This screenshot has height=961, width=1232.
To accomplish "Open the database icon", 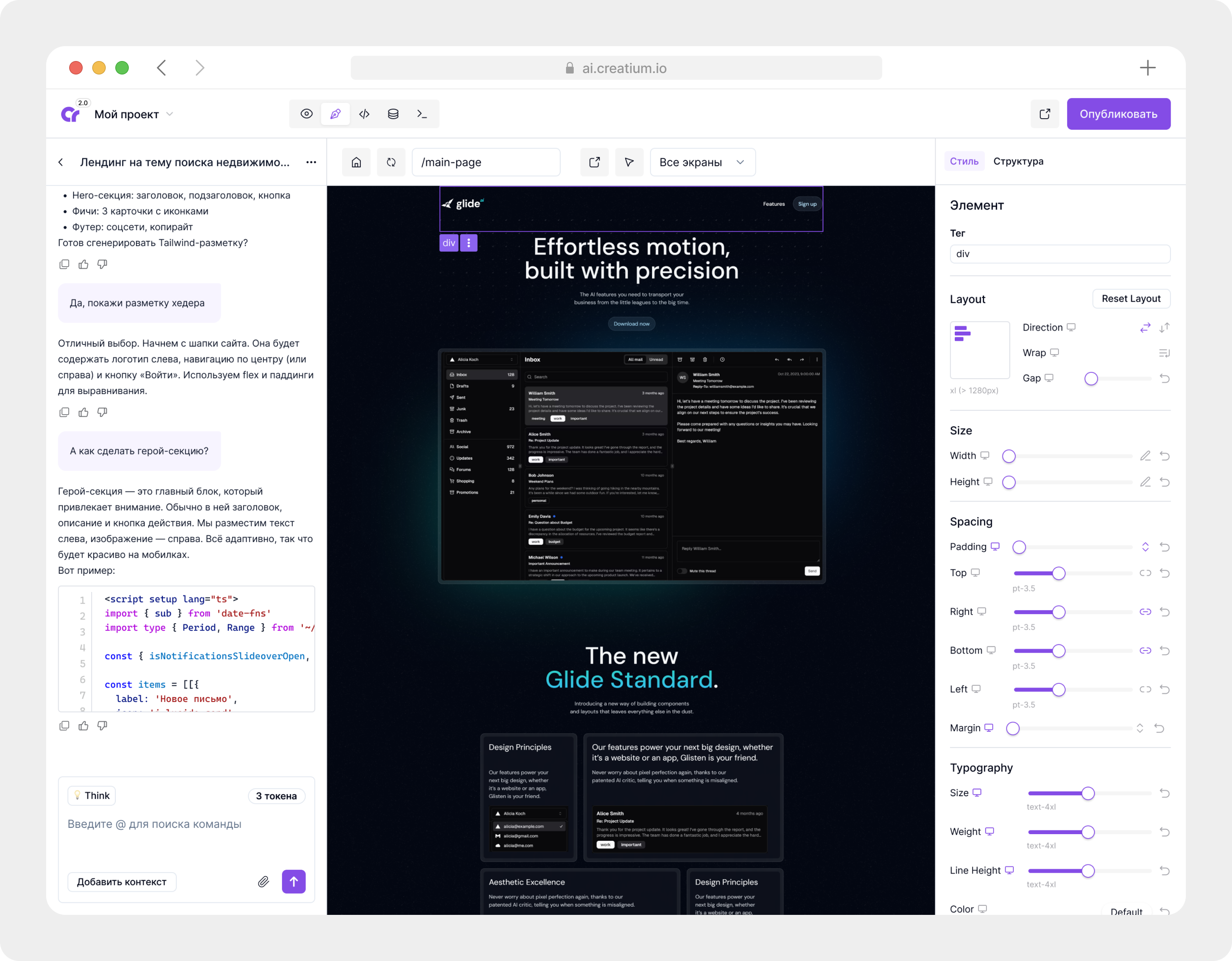I will 393,114.
